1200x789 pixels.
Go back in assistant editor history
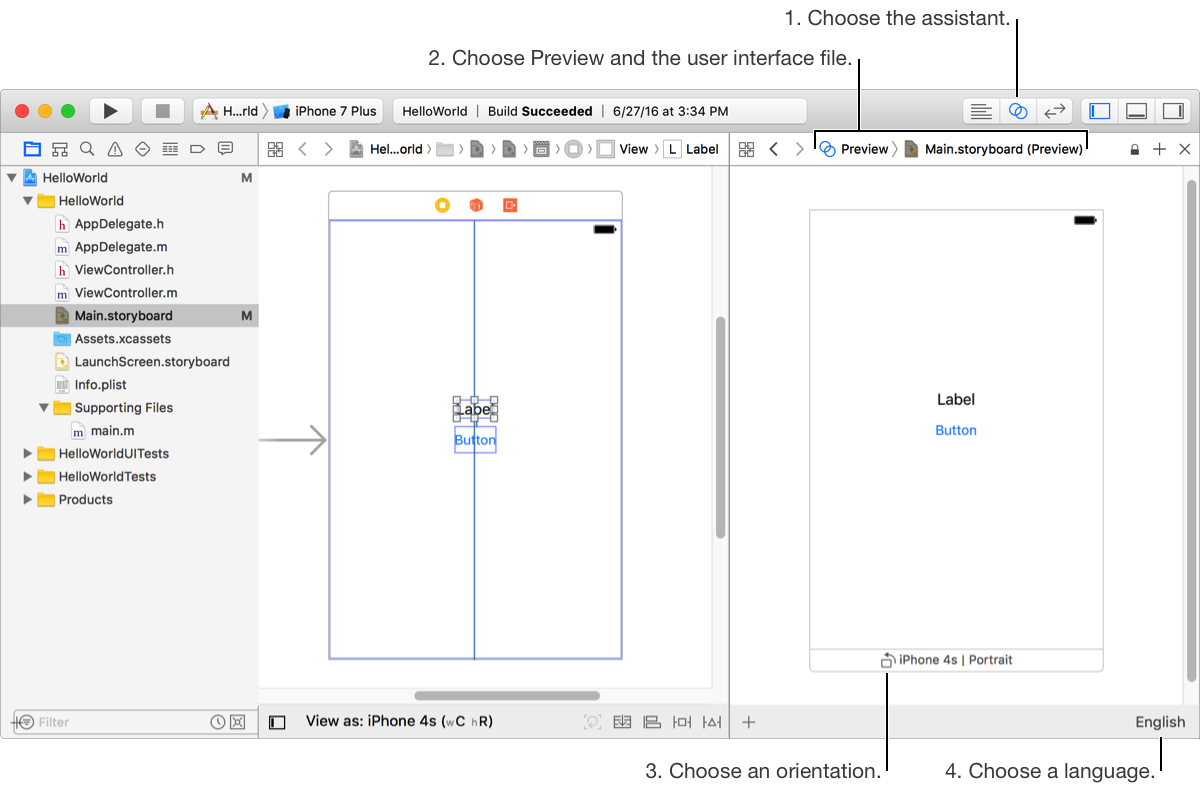click(773, 149)
